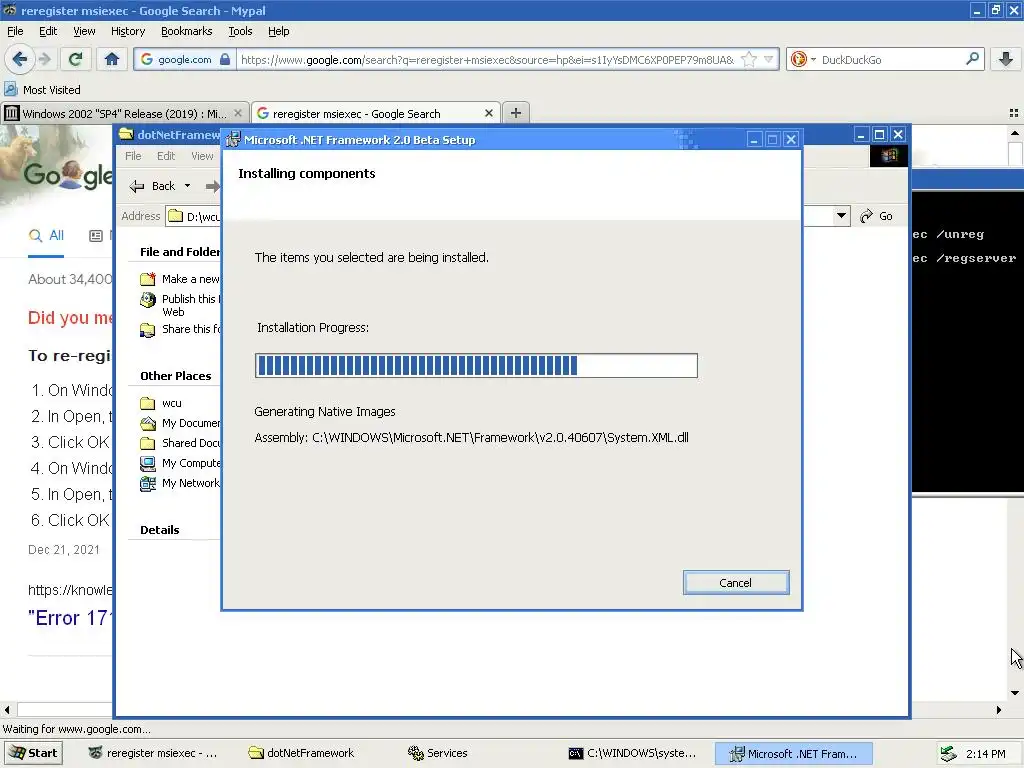Reload the Google search page

(x=75, y=59)
